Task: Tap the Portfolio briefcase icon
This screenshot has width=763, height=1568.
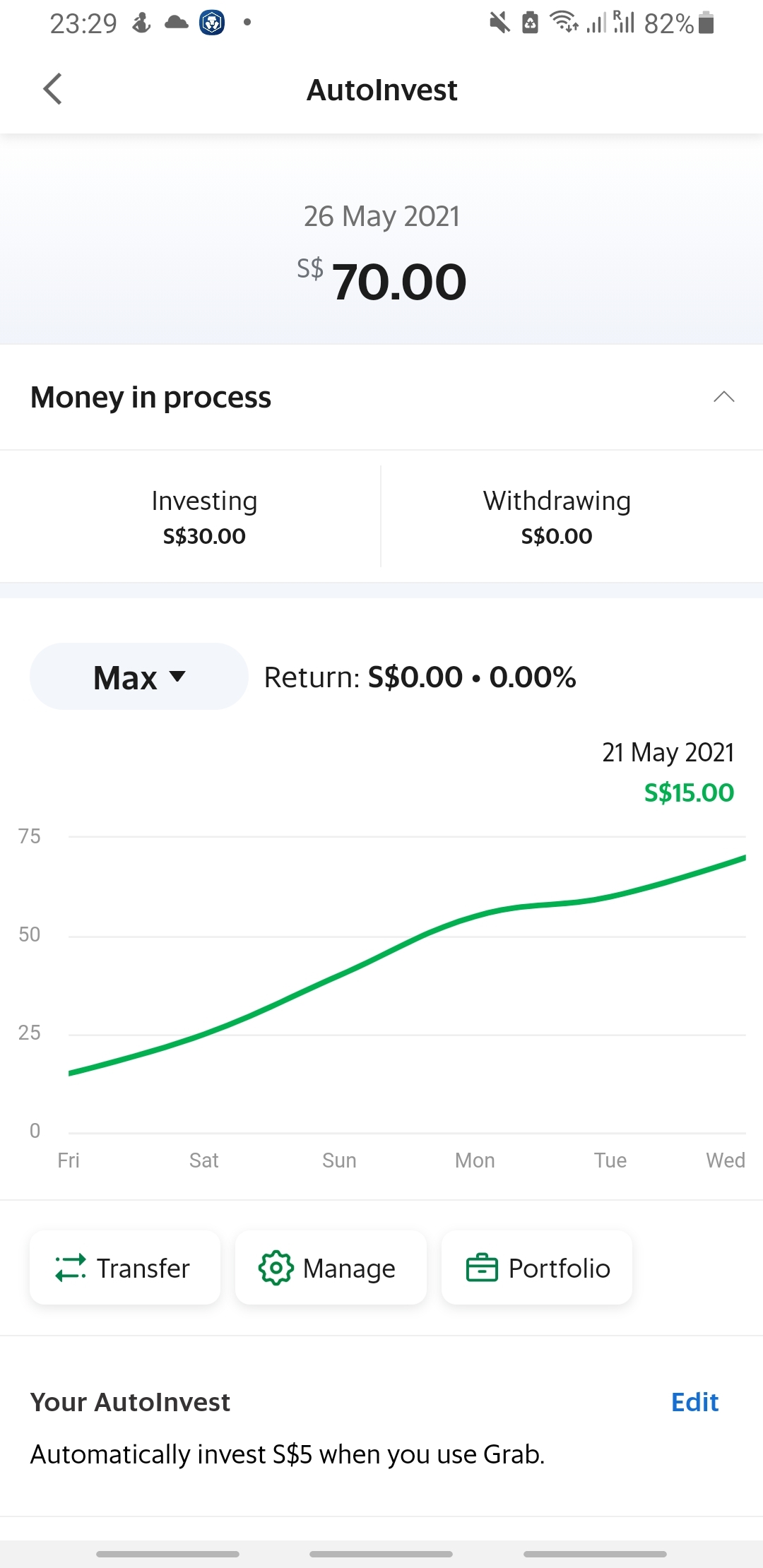Action: [482, 1268]
